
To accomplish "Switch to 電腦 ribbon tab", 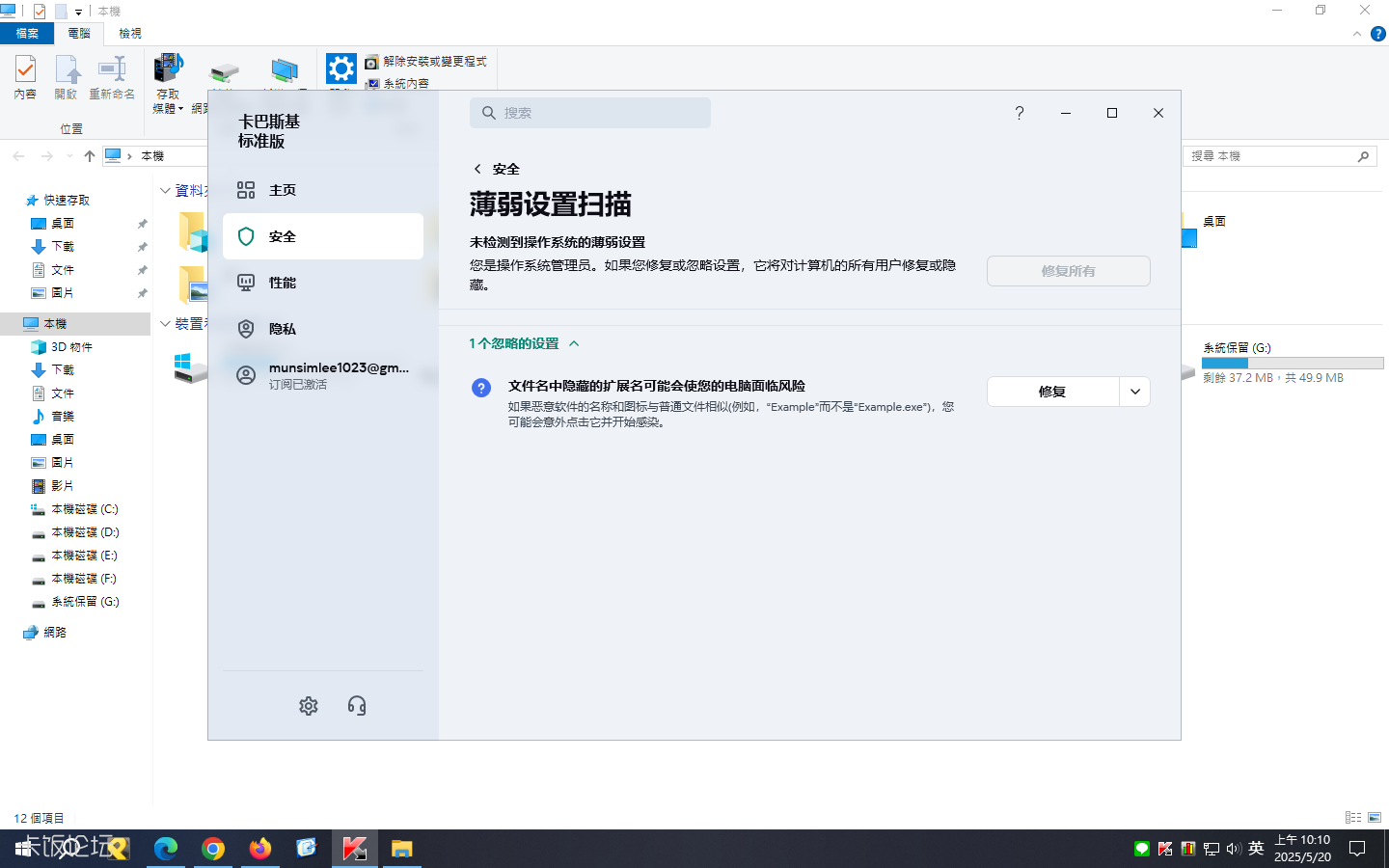I will pos(79,33).
